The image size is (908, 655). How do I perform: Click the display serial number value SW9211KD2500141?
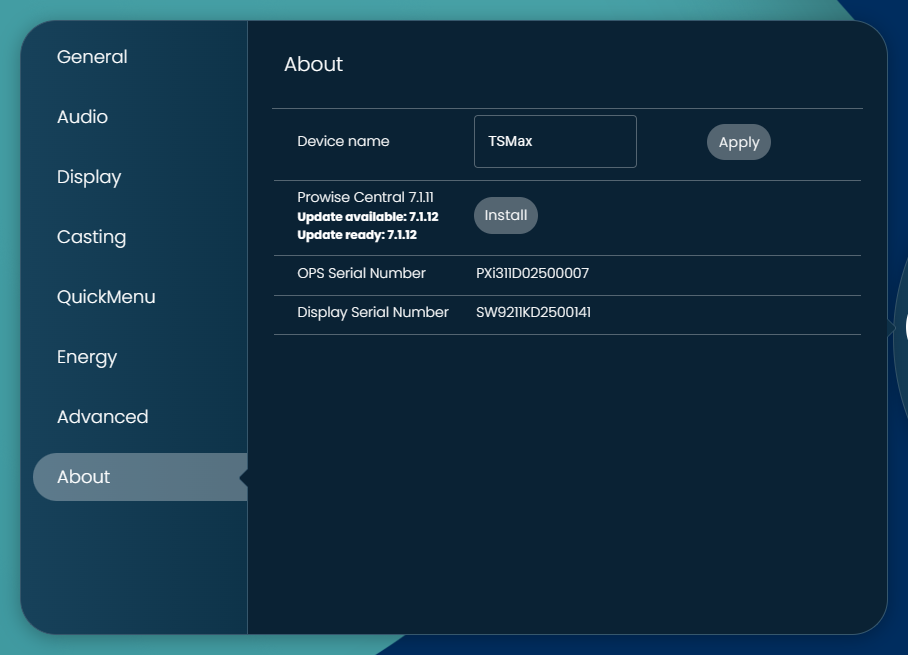tap(533, 312)
